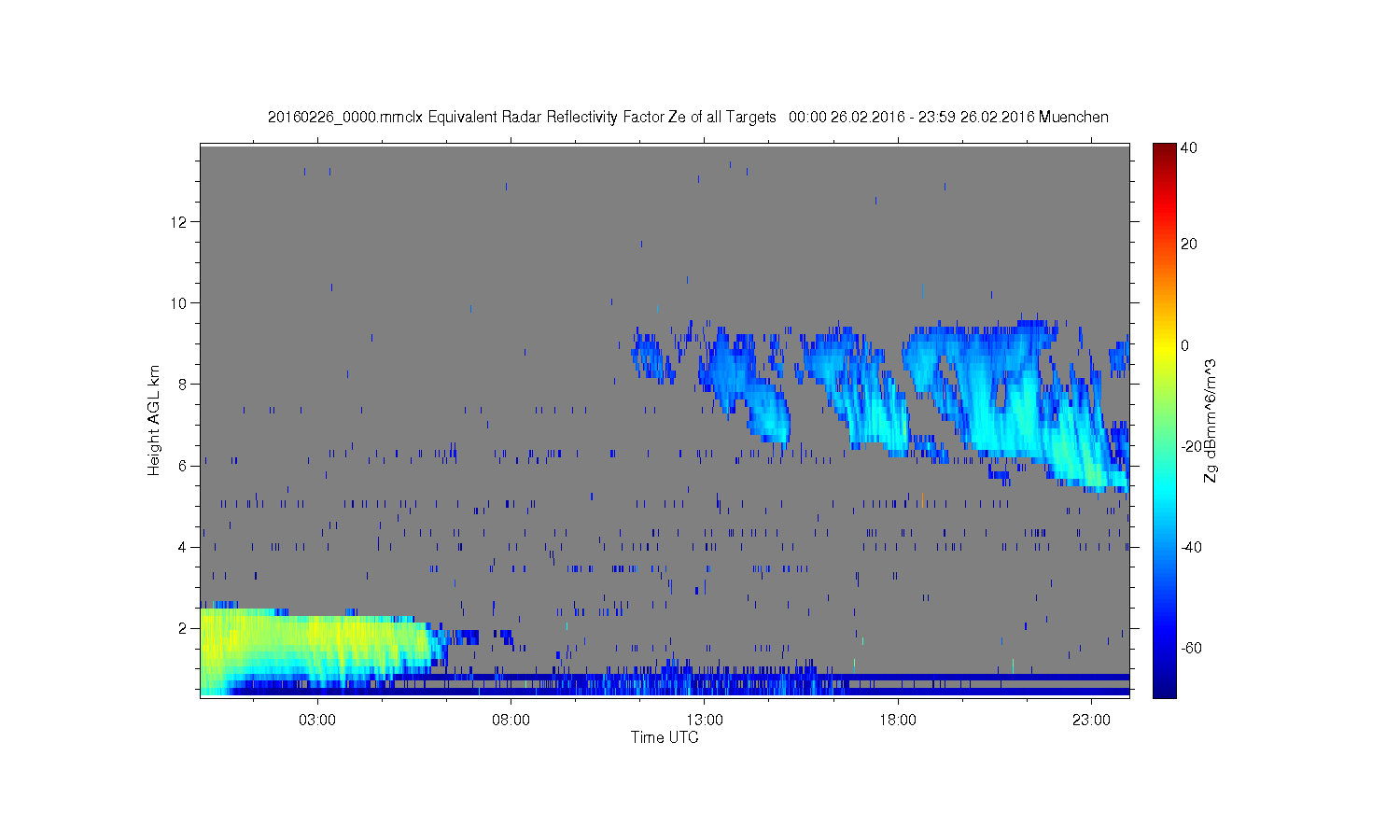The width and height of the screenshot is (1400, 840).
Task: Select the height axis tick label 8
Action: (x=183, y=385)
